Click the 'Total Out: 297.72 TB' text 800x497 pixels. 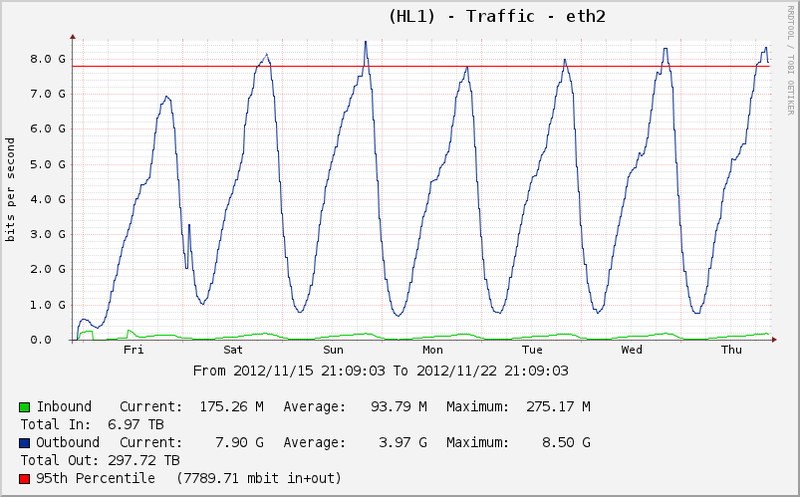point(101,460)
